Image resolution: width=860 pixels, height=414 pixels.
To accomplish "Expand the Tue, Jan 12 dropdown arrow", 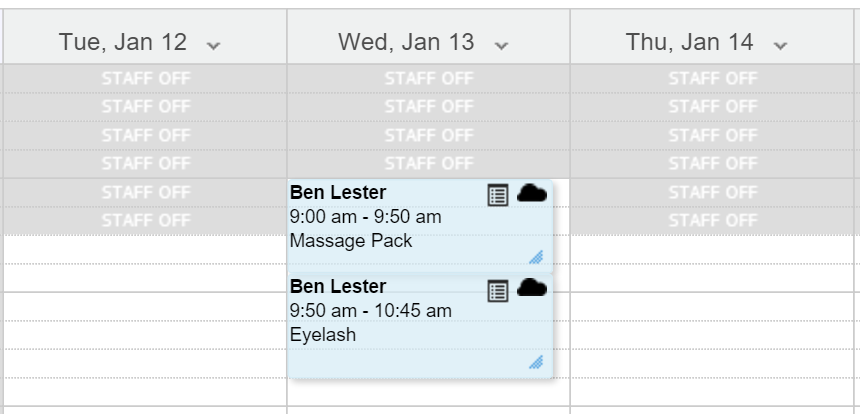I will coord(213,45).
